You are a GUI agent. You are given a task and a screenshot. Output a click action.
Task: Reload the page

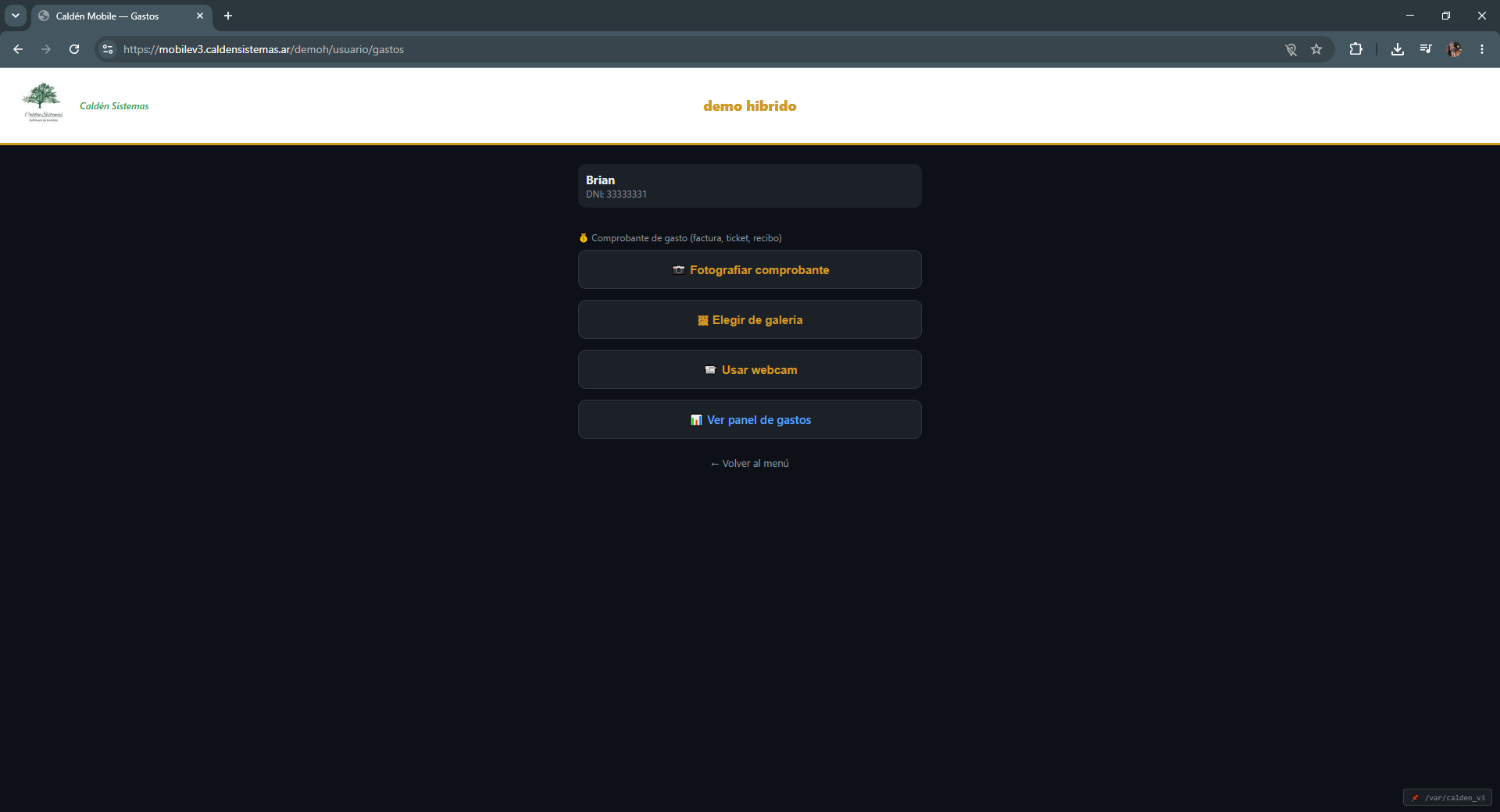[74, 49]
